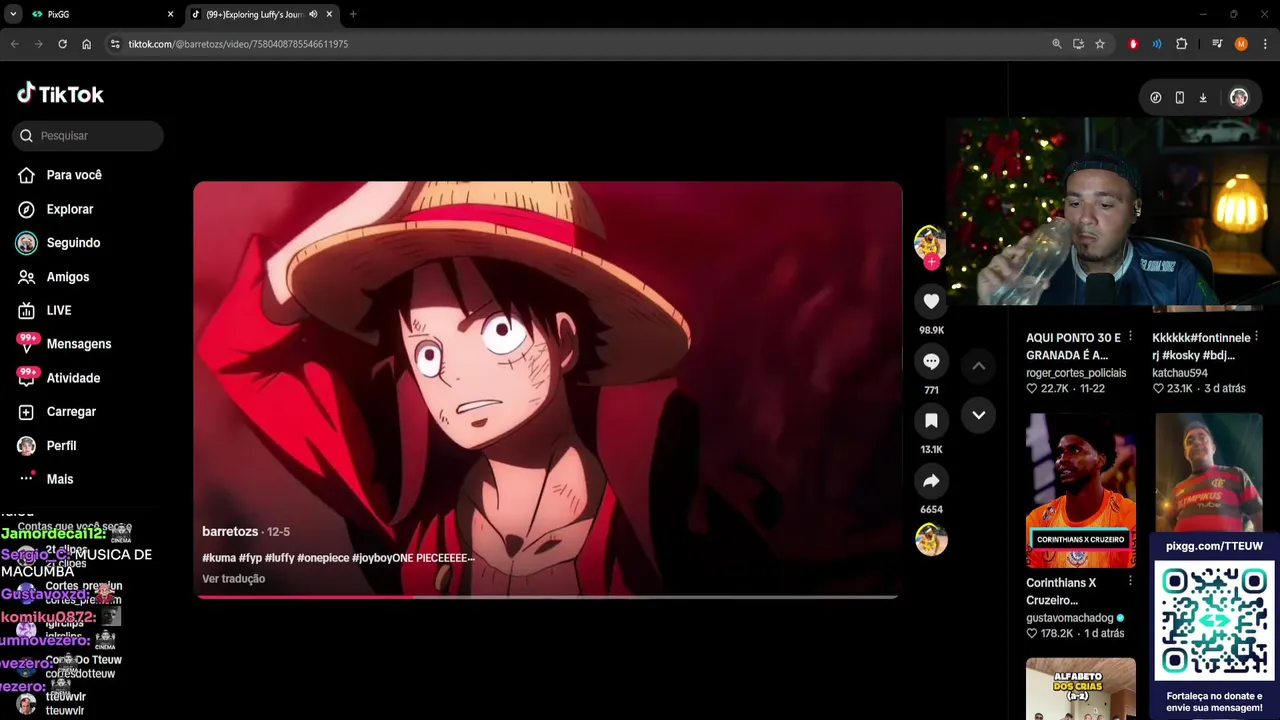The width and height of the screenshot is (1280, 720).
Task: Open the Corinthians X Cruzeiro video thumbnail
Action: coord(1081,491)
